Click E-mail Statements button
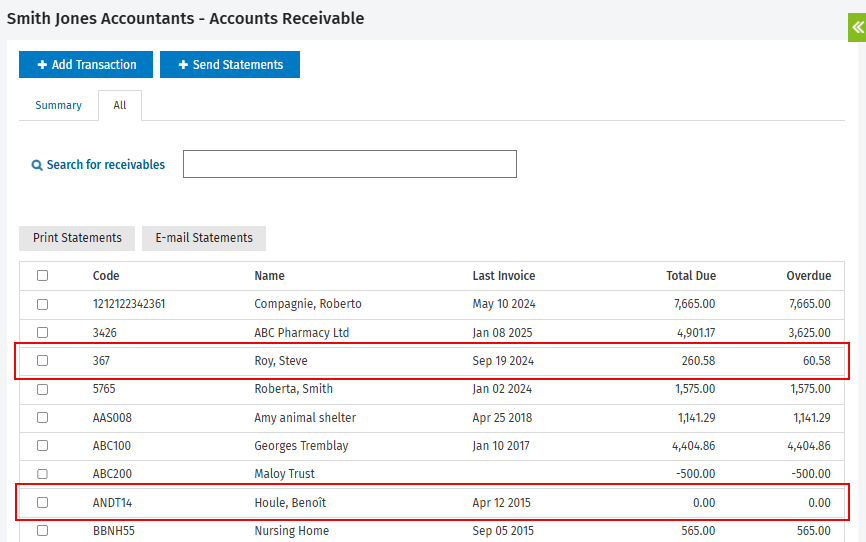This screenshot has width=866, height=542. [x=204, y=238]
